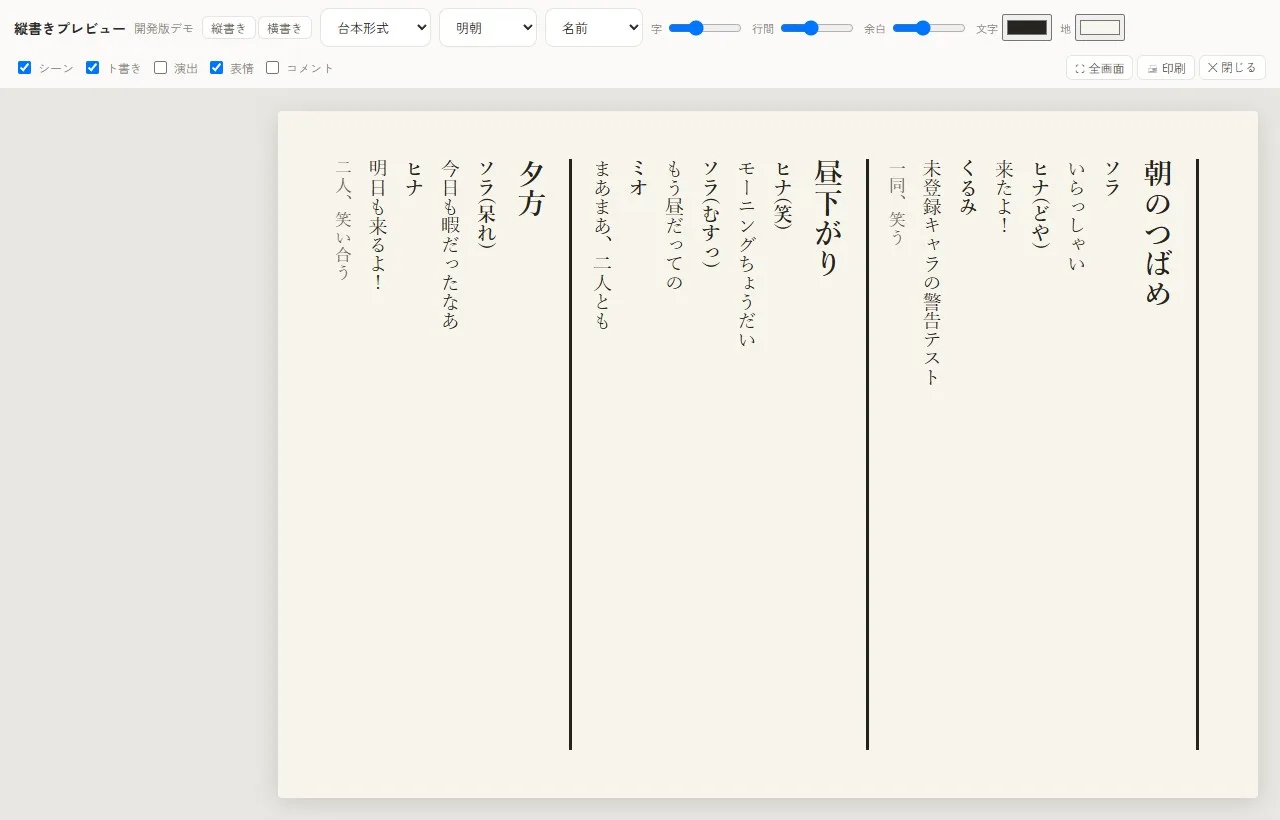
Task: Uncheck the シーン checkbox
Action: tap(25, 68)
